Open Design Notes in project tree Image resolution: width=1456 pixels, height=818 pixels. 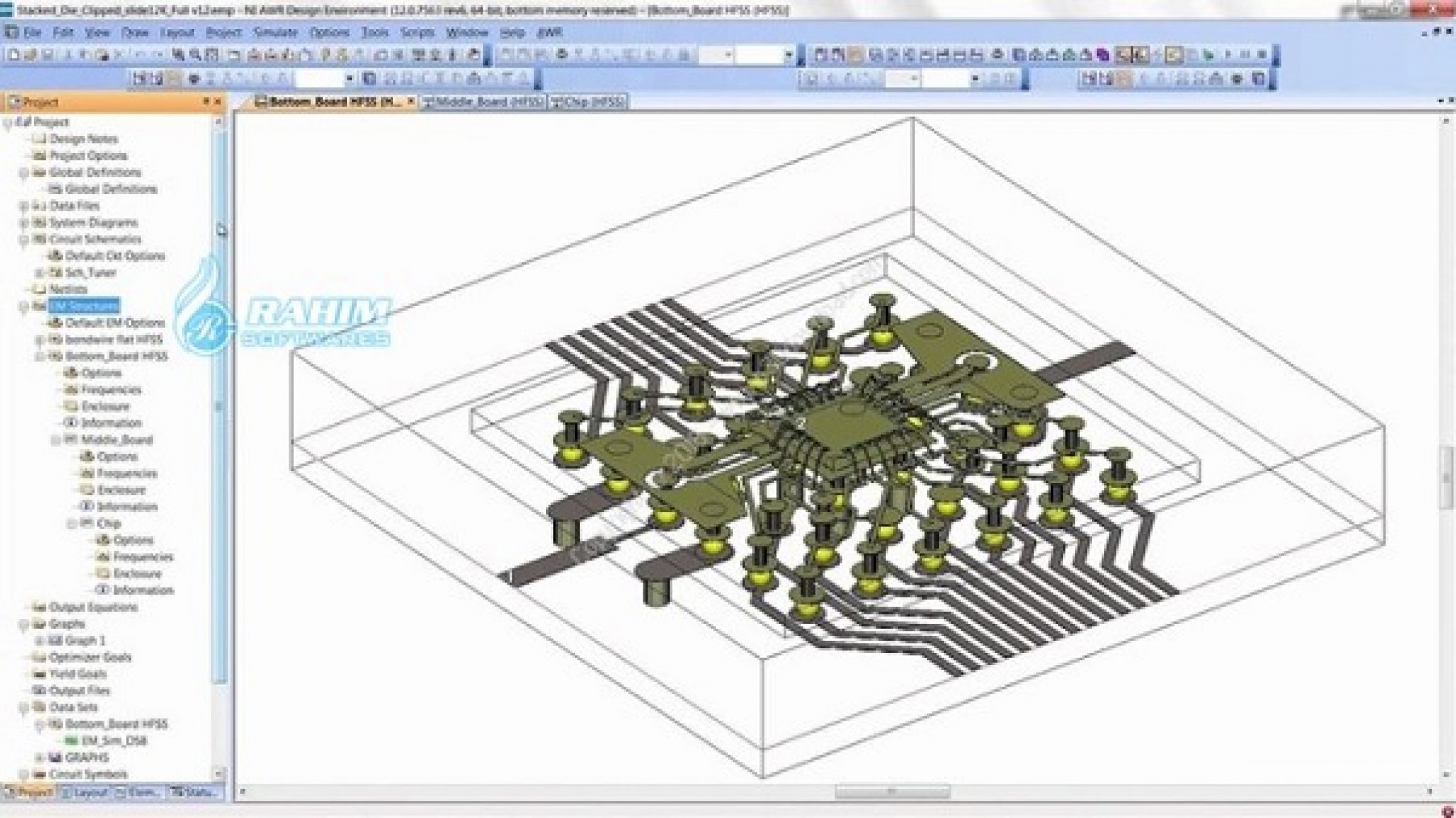(x=83, y=139)
